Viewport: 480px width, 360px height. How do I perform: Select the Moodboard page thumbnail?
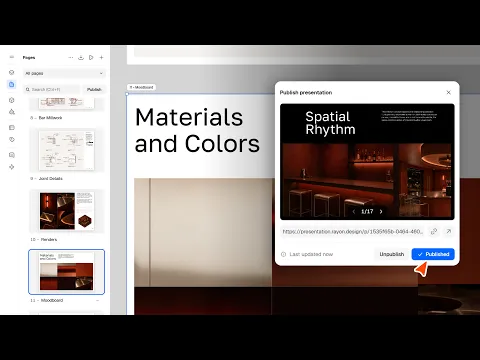(67, 272)
